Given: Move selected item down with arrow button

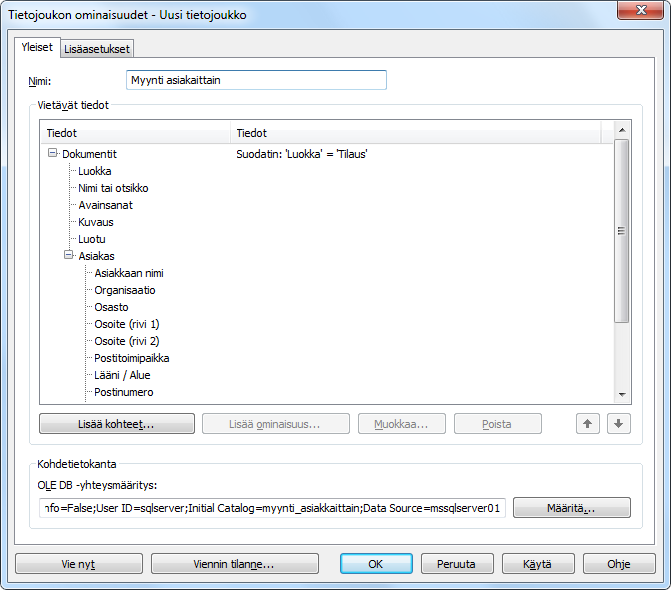Looking at the screenshot, I should [618, 424].
